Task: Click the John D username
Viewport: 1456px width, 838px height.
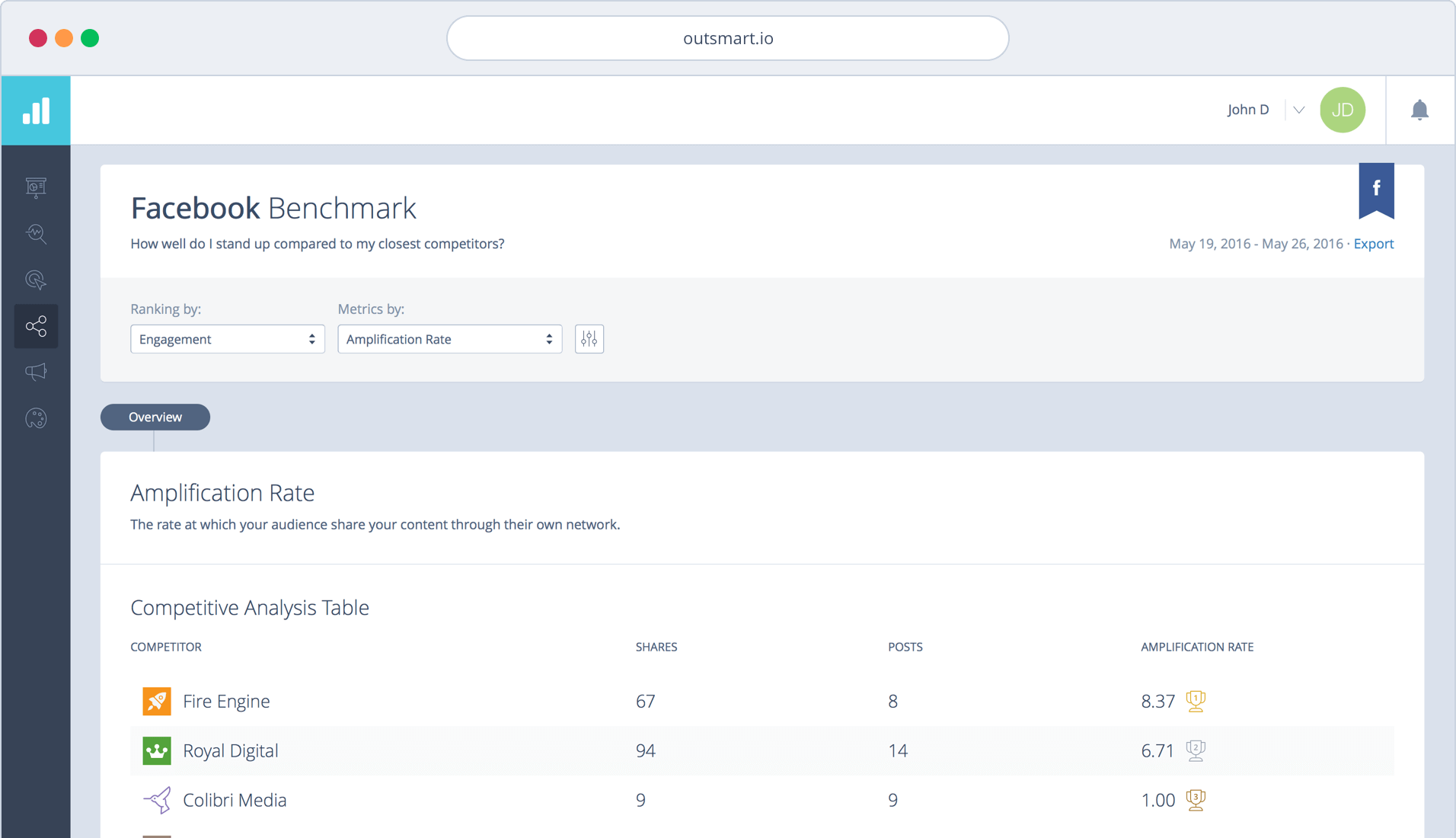Action: [1248, 110]
